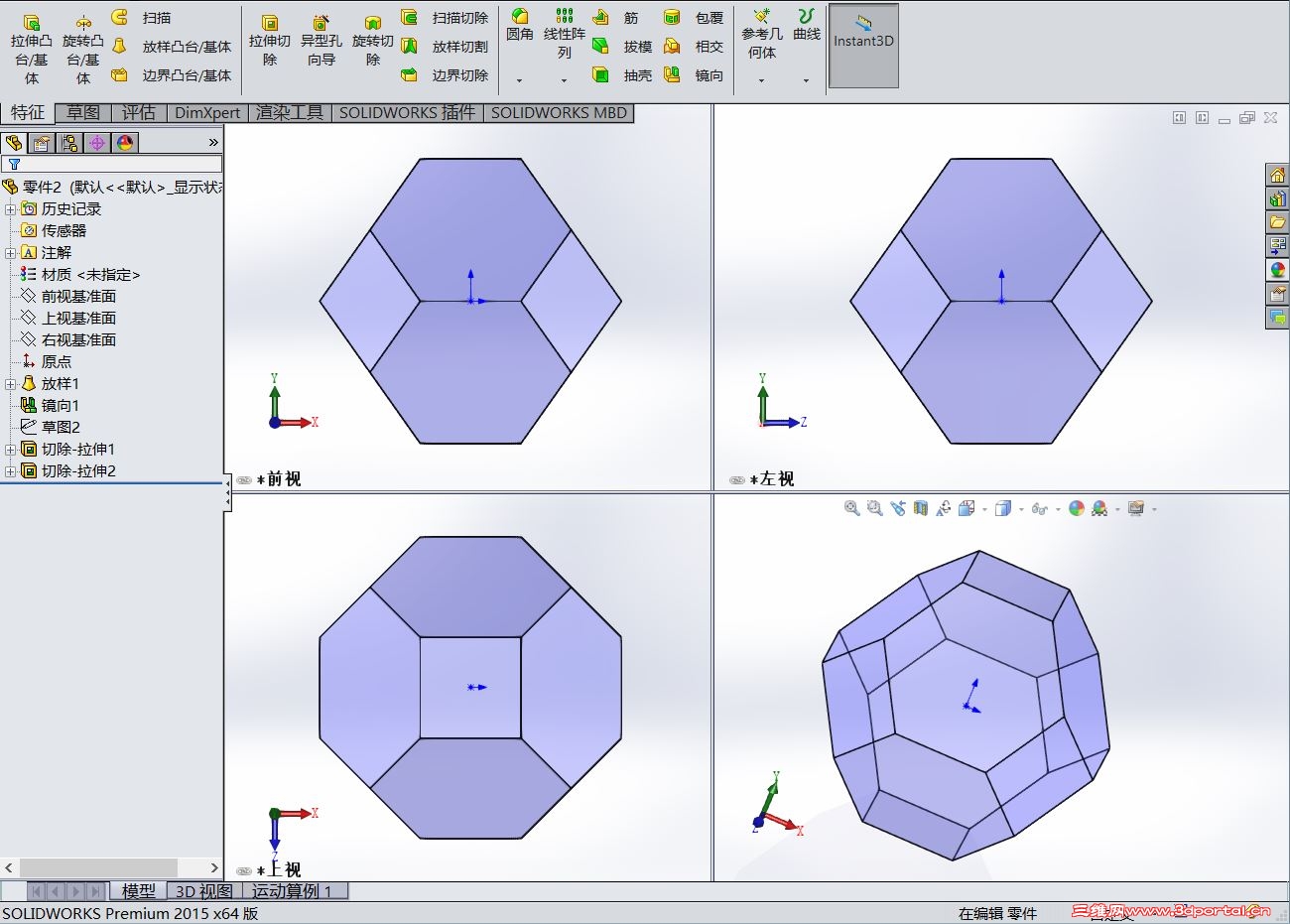Apply the 抽壳 shell tool

pyautogui.click(x=622, y=75)
